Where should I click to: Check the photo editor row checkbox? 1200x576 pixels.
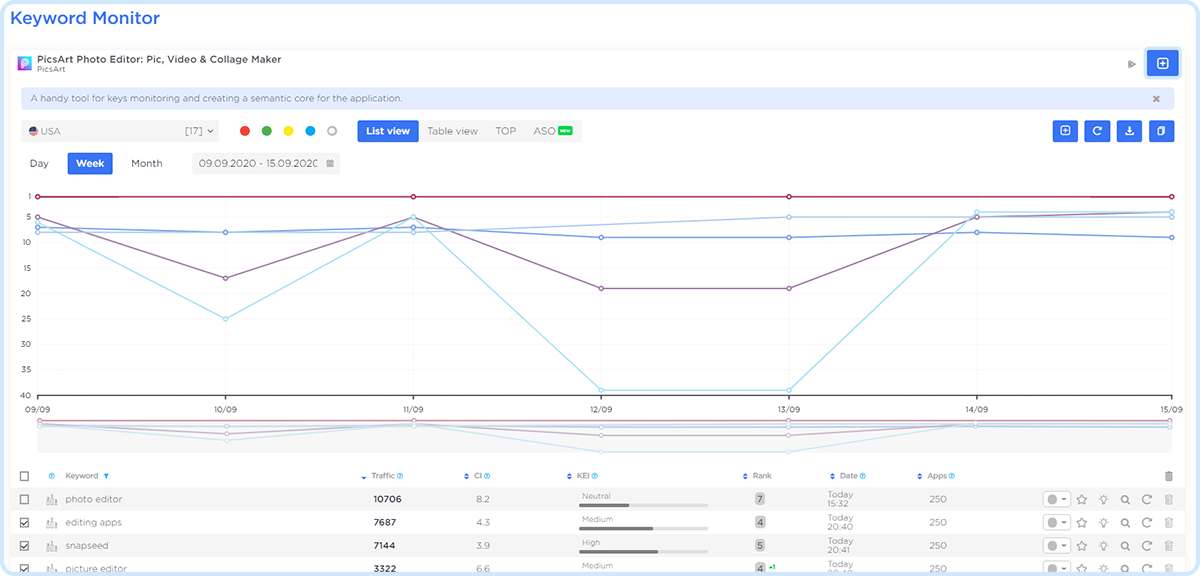pyautogui.click(x=25, y=499)
